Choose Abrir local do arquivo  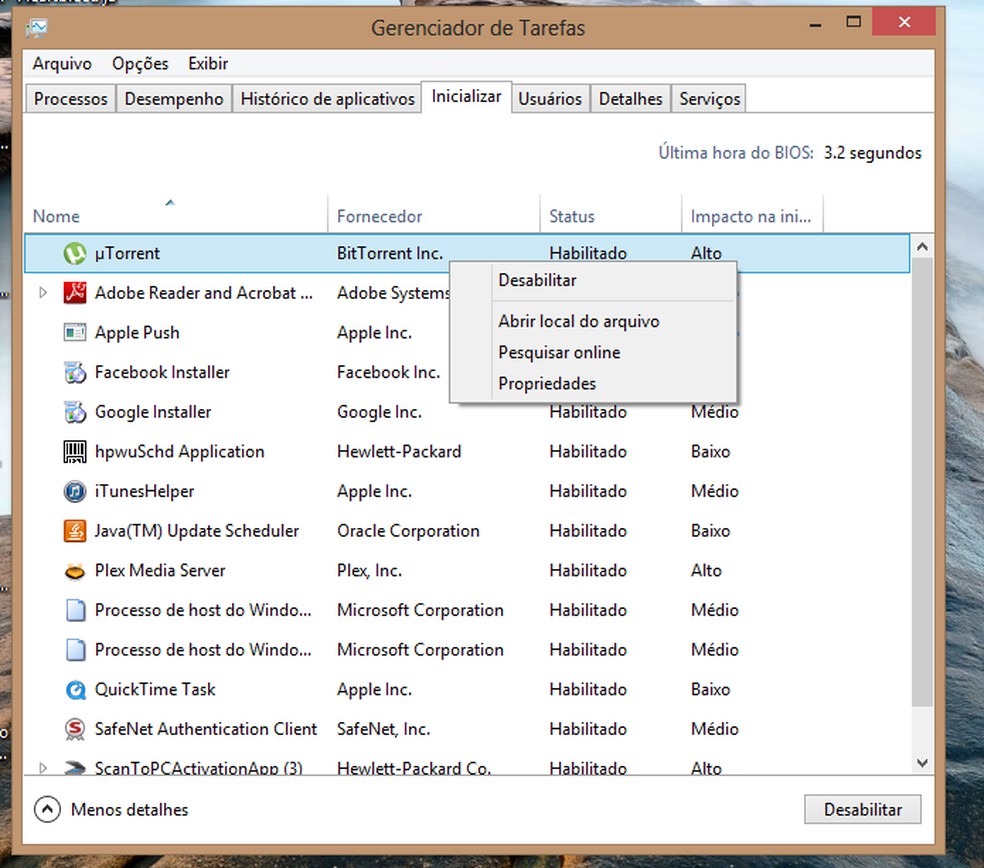593,321
